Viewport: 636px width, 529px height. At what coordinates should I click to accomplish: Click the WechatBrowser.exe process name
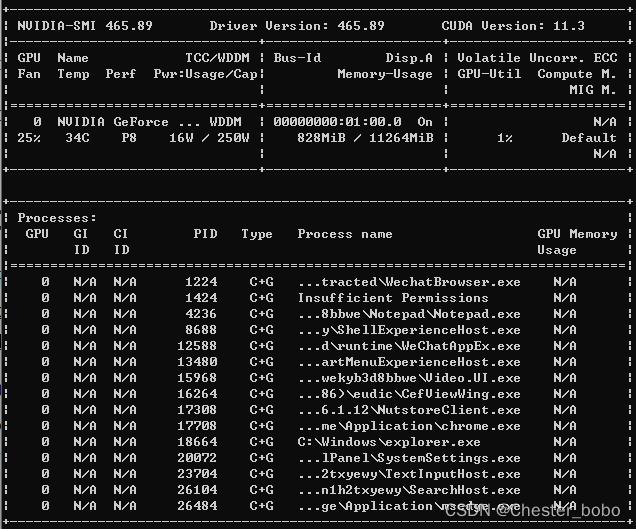(409, 282)
